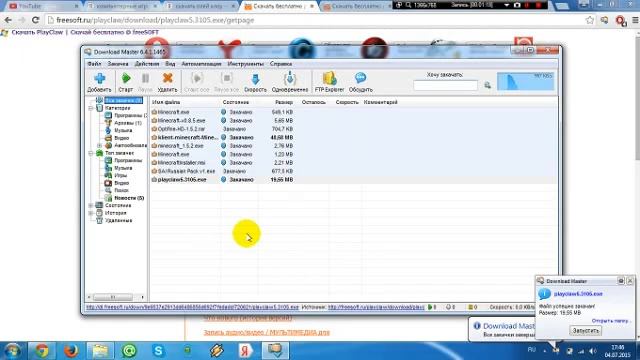Select Музыка under Категории
Viewport: 640px width, 360px height.
click(x=123, y=131)
